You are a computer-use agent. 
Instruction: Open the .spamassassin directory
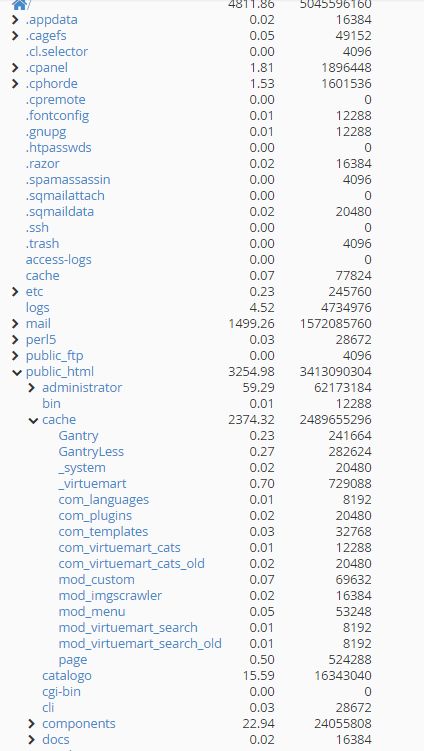[68, 180]
